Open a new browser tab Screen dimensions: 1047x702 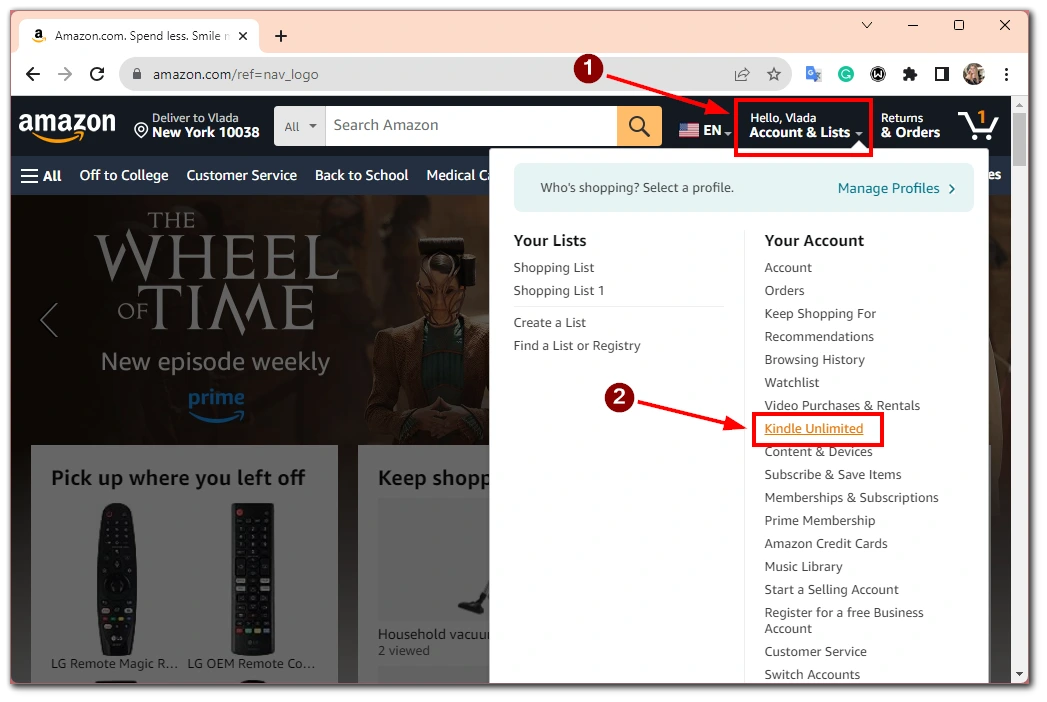point(281,36)
